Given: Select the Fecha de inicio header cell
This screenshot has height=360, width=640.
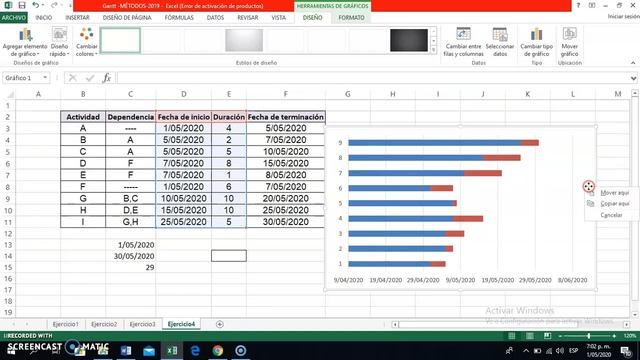Looking at the screenshot, I should tap(184, 117).
